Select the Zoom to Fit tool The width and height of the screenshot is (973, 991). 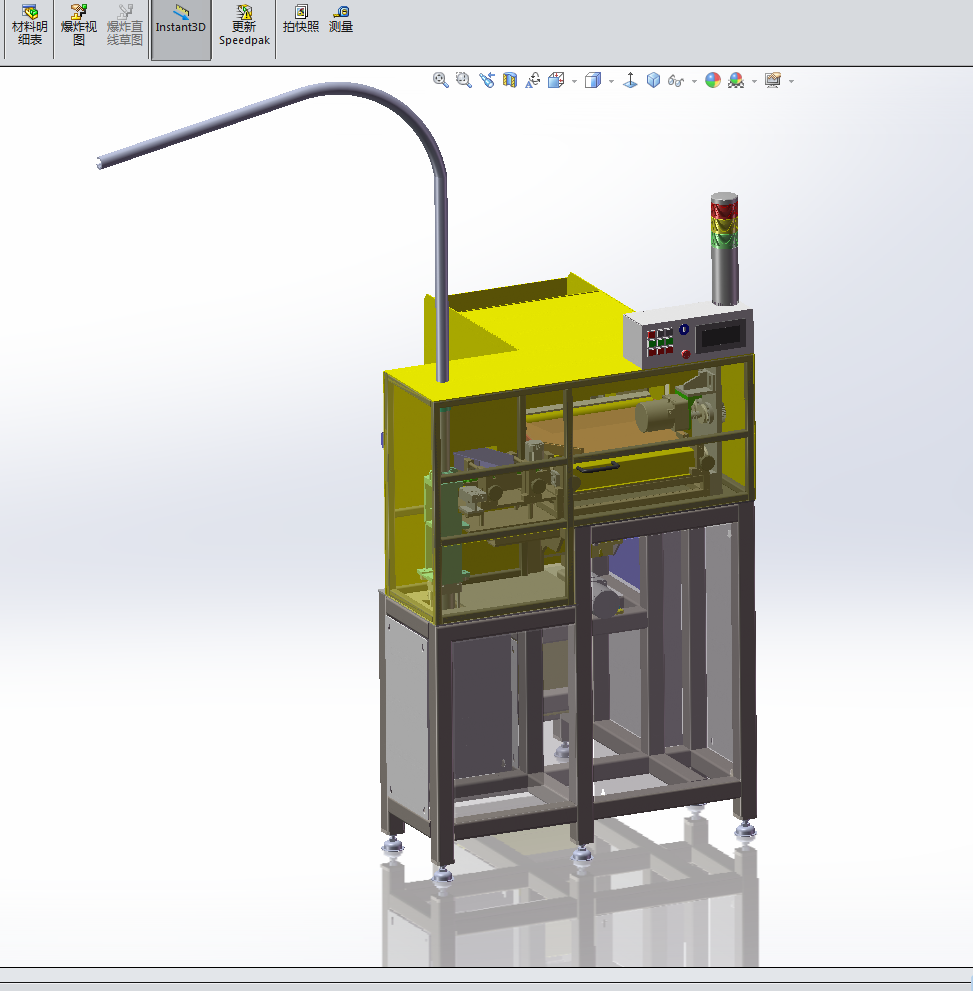pos(440,80)
